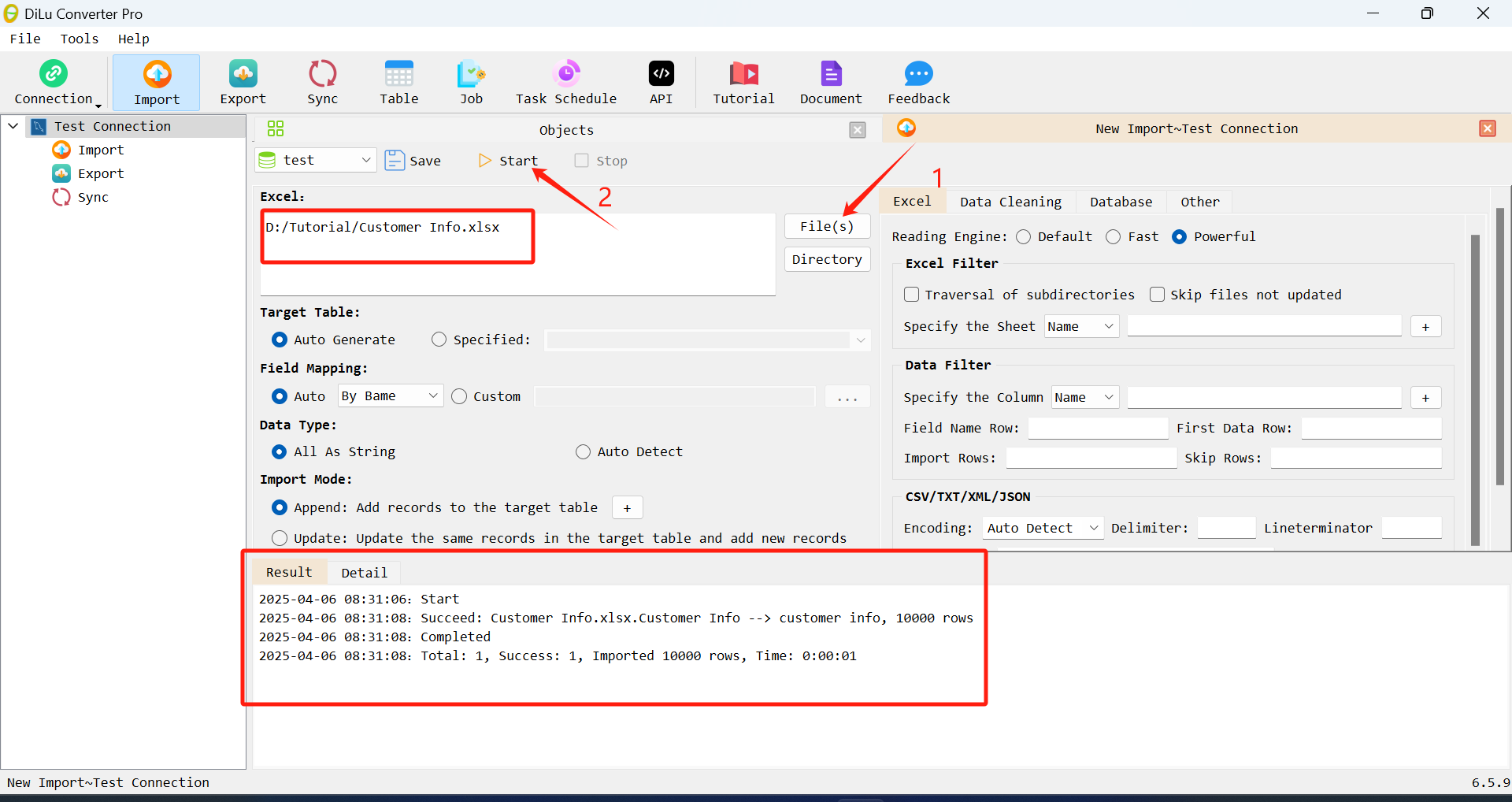Click the Stop square icon
The width and height of the screenshot is (1512, 802).
click(581, 161)
